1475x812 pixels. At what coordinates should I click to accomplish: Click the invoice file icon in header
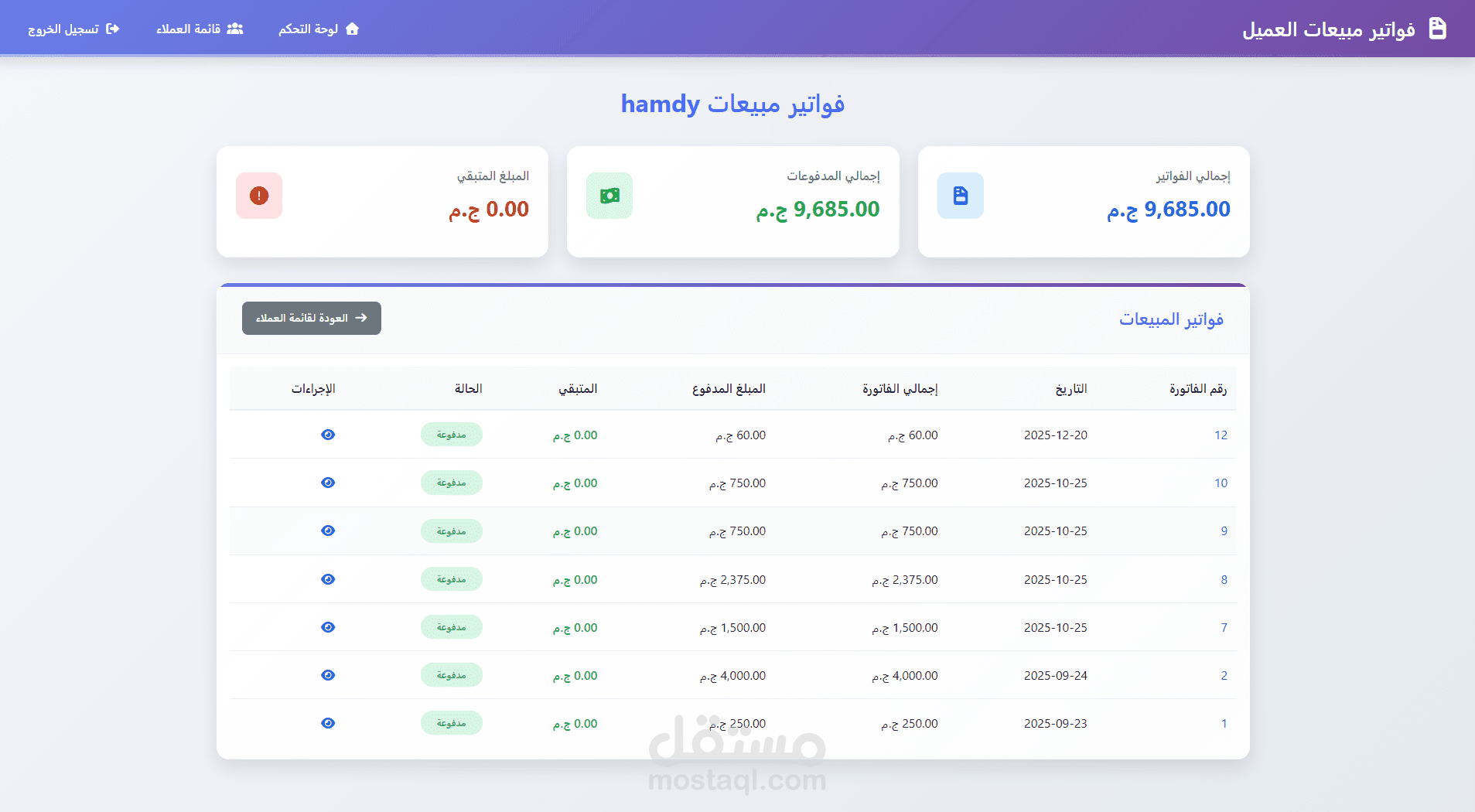click(1437, 29)
